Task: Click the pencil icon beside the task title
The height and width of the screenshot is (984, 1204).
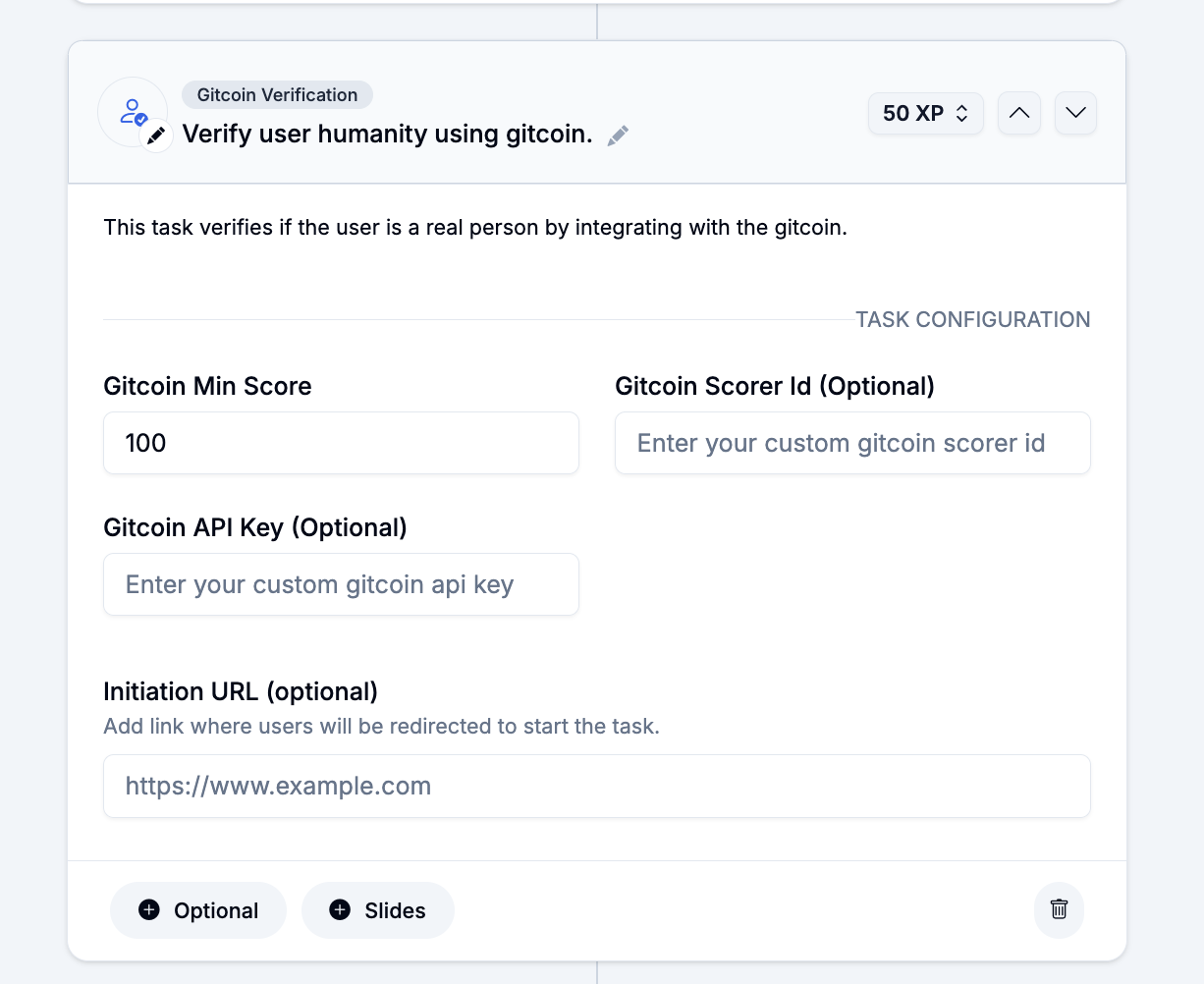Action: point(618,136)
